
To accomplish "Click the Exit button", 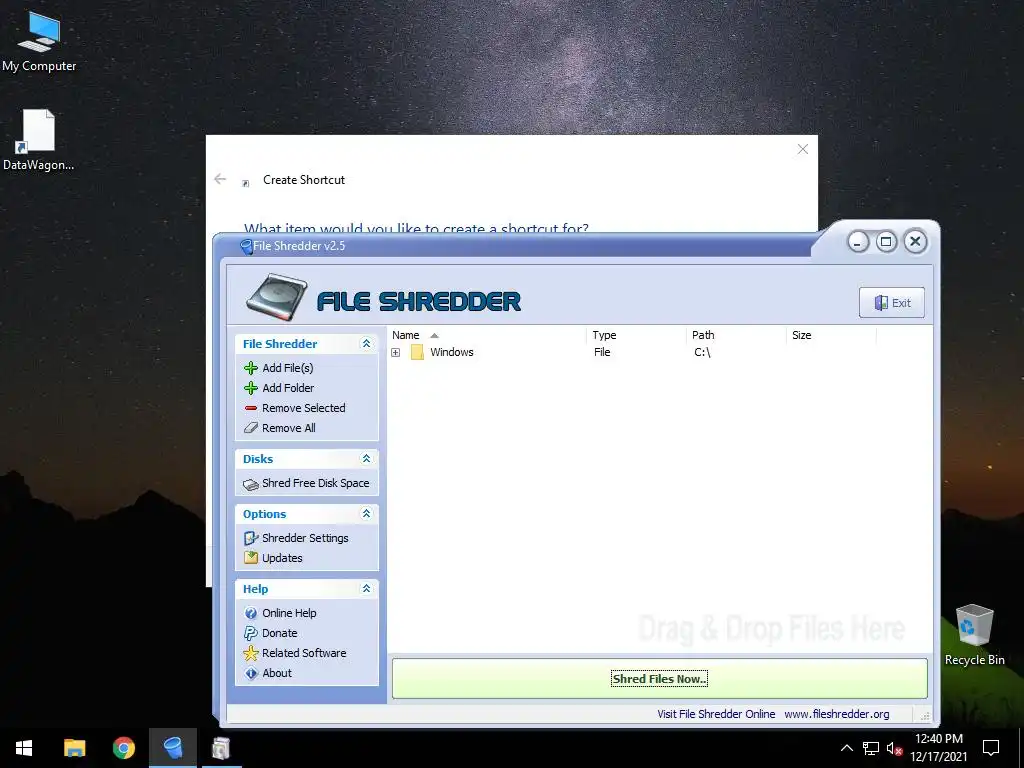I will click(x=891, y=302).
